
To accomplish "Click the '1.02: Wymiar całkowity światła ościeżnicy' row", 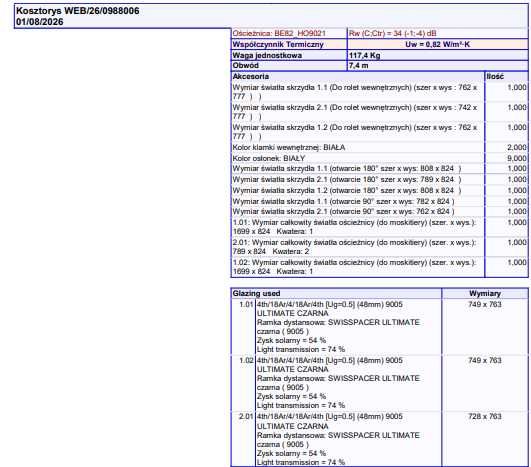I will pos(379,267).
